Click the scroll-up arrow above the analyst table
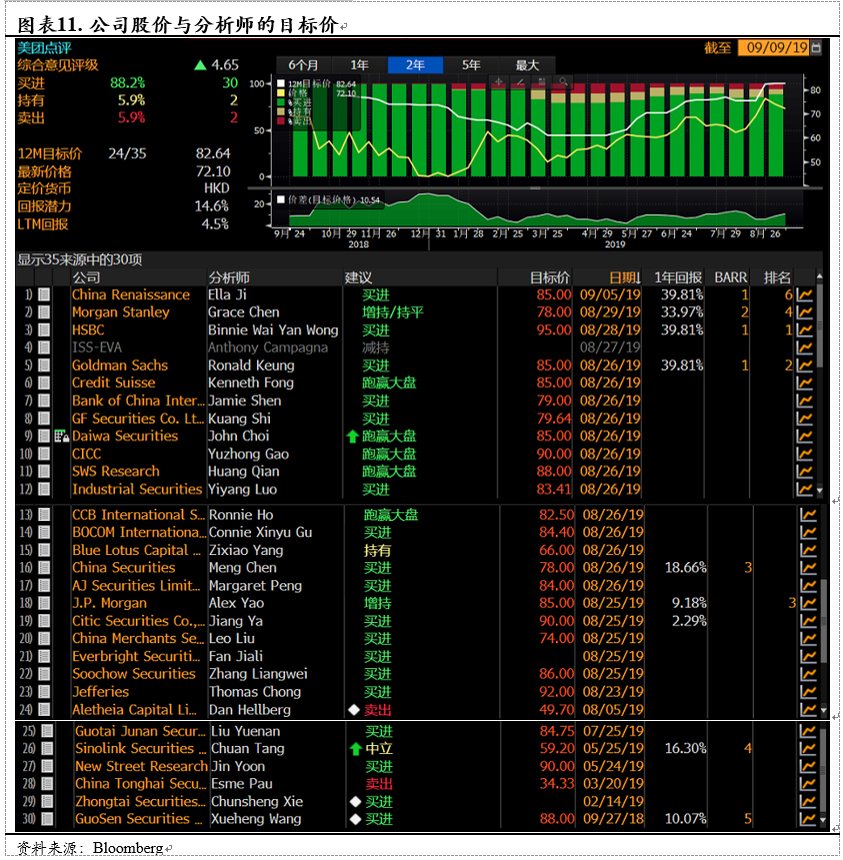The width and height of the screenshot is (843, 860). tap(819, 276)
